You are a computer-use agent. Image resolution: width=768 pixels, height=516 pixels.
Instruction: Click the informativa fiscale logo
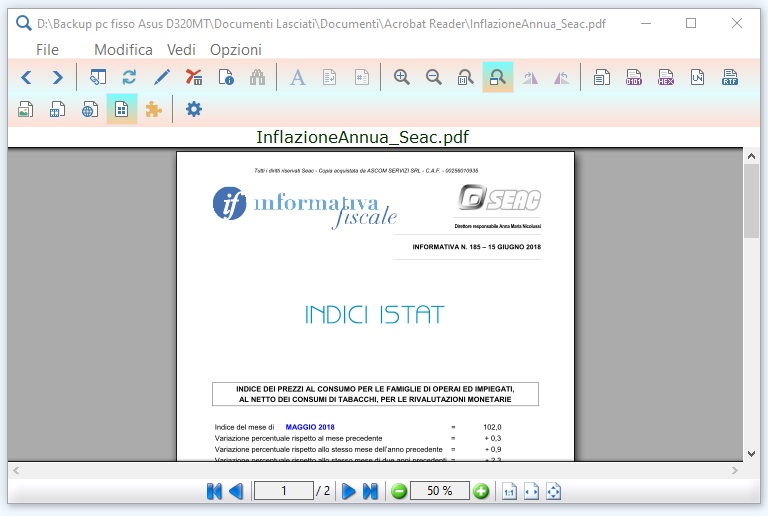tap(305, 208)
